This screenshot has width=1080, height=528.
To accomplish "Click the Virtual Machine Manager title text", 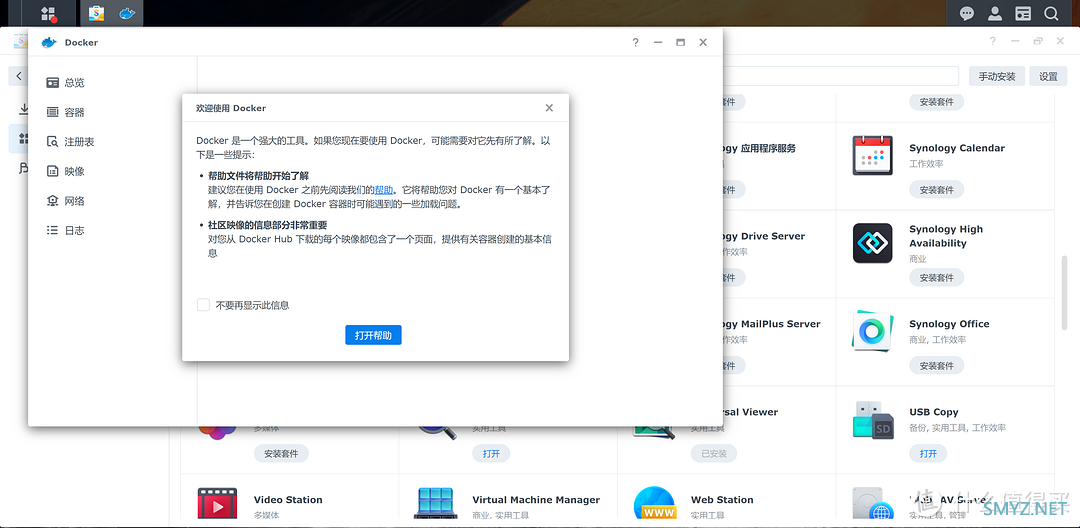I will (x=536, y=500).
